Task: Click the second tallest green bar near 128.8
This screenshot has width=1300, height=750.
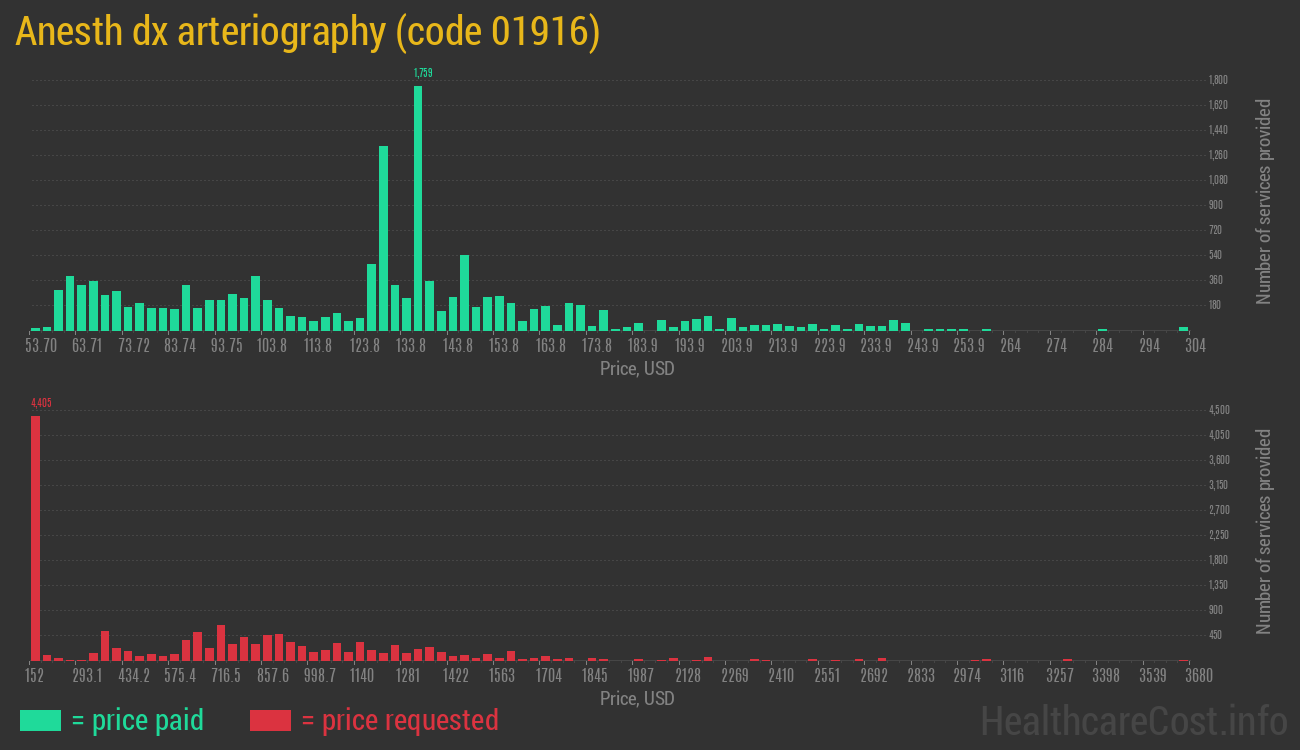Action: click(x=383, y=238)
